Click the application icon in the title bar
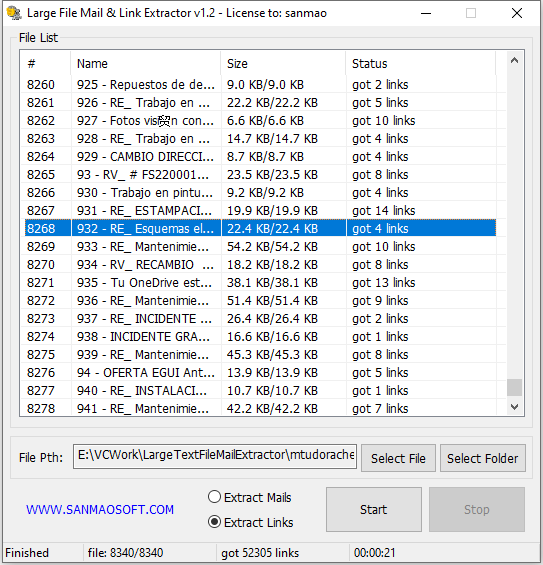 point(14,13)
